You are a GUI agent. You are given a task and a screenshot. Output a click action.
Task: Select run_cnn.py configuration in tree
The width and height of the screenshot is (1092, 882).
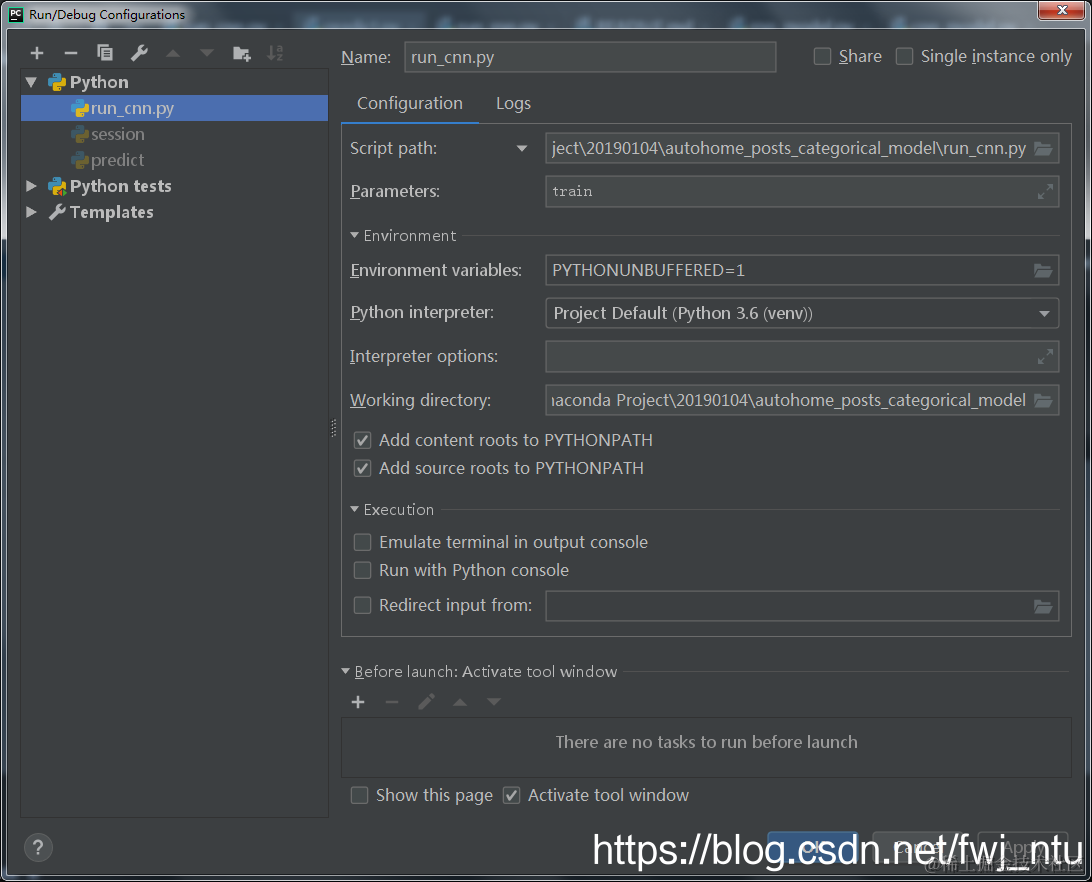[x=174, y=109]
